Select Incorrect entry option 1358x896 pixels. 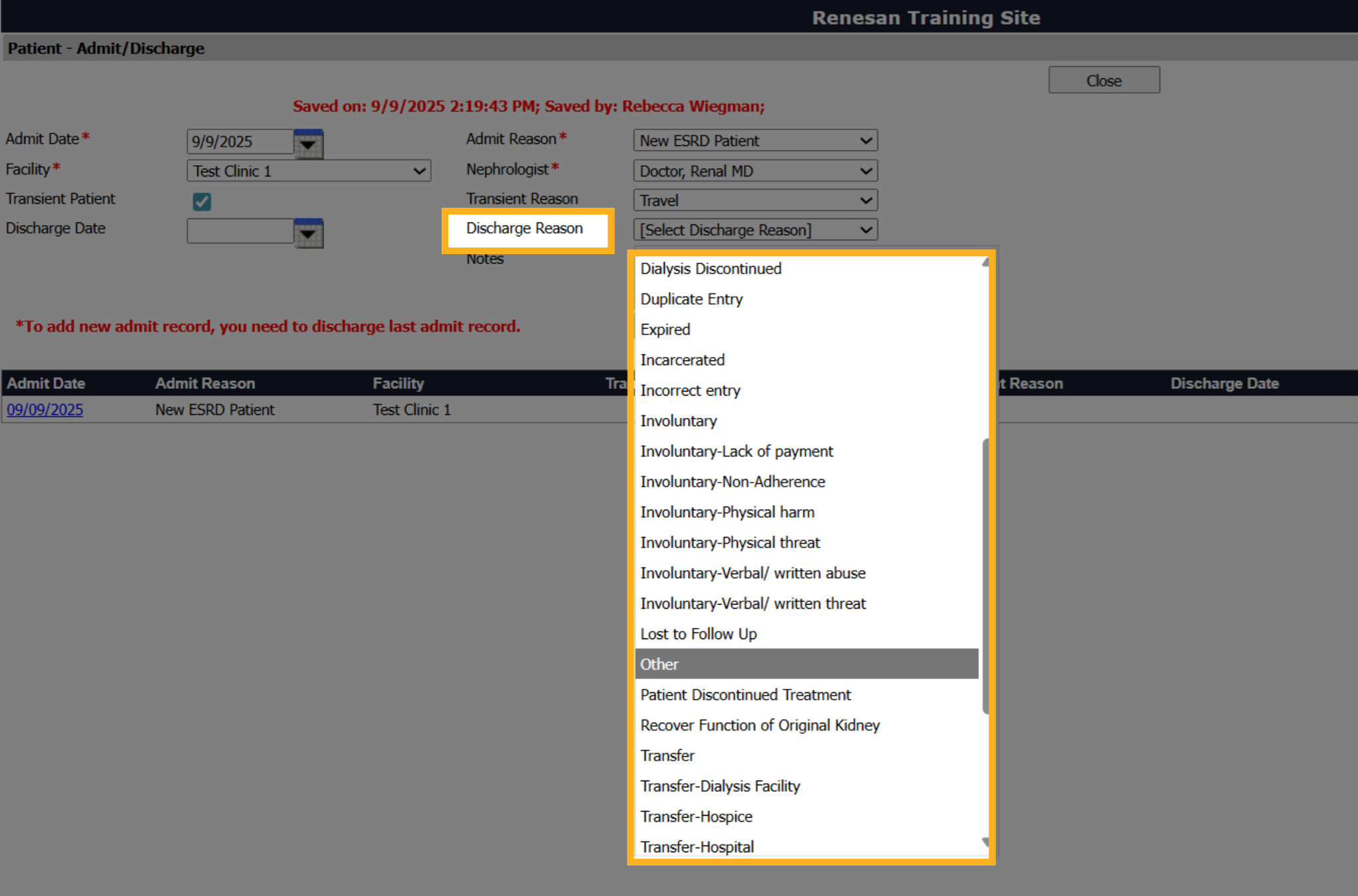(x=807, y=391)
